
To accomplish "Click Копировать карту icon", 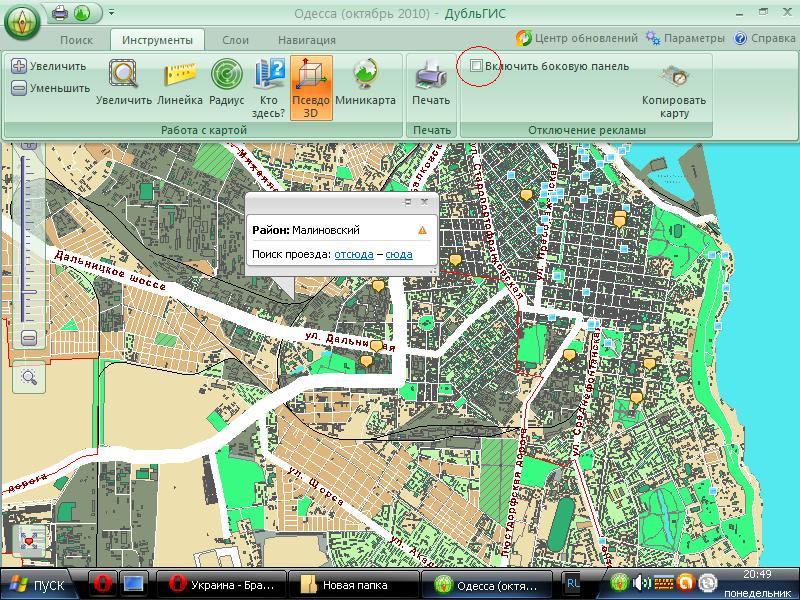I will (x=674, y=82).
